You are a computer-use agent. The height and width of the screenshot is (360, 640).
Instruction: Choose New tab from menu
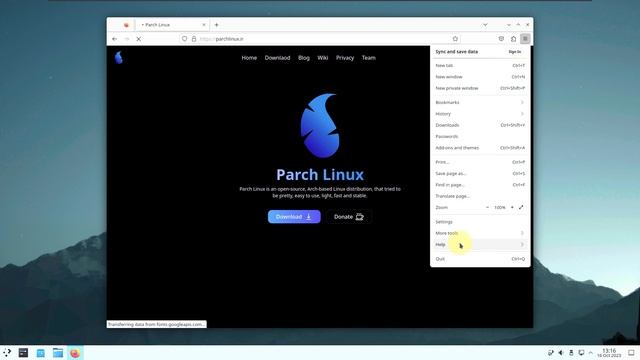click(480, 65)
